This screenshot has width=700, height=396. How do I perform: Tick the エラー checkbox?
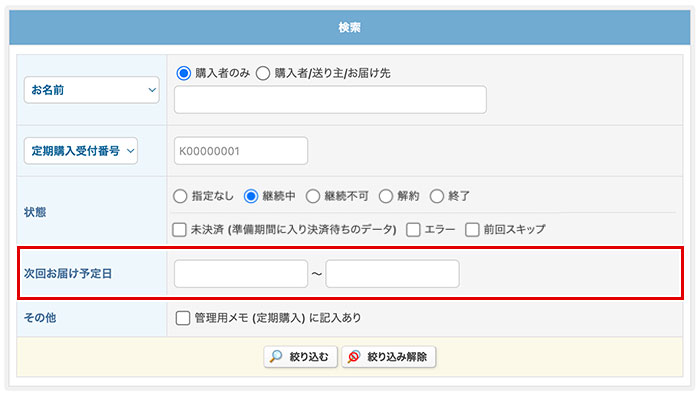413,229
